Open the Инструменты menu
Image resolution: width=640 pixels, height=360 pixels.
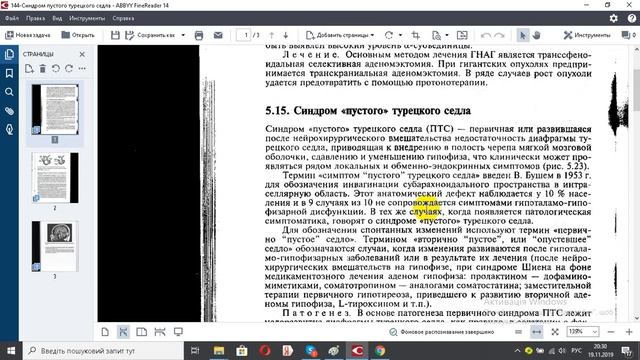[x=87, y=18]
